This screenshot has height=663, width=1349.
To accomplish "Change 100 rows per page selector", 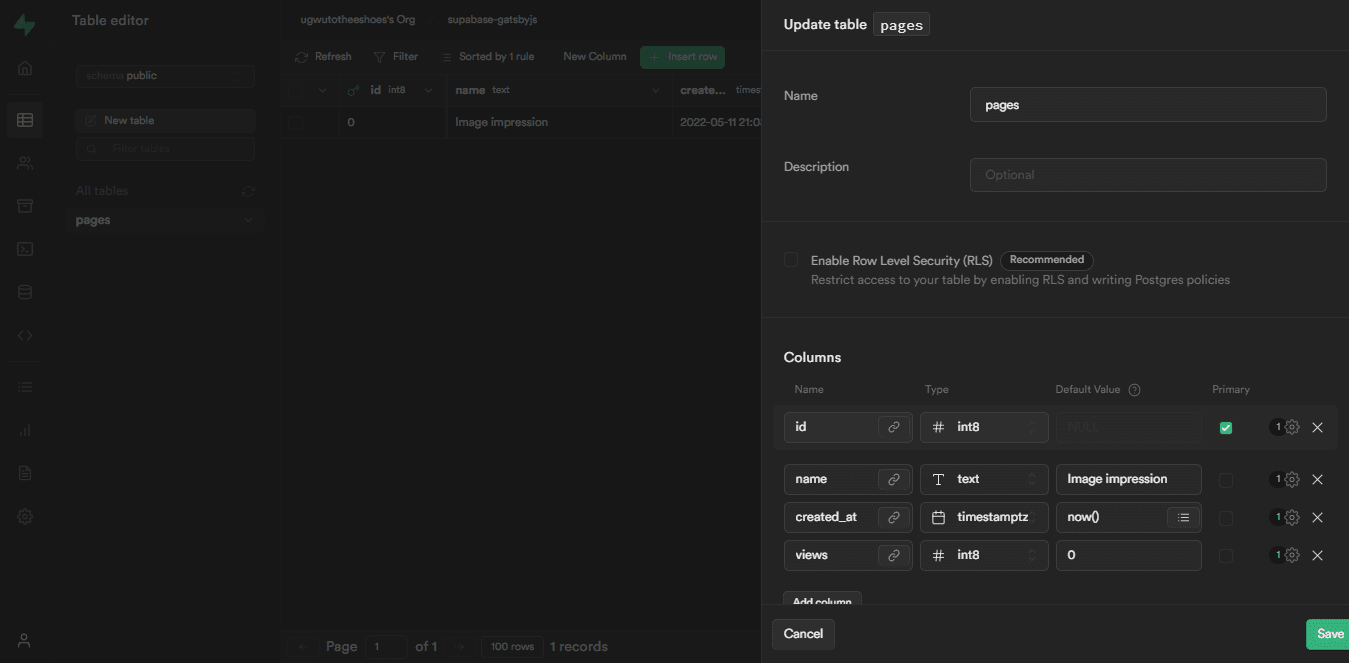I will 512,647.
